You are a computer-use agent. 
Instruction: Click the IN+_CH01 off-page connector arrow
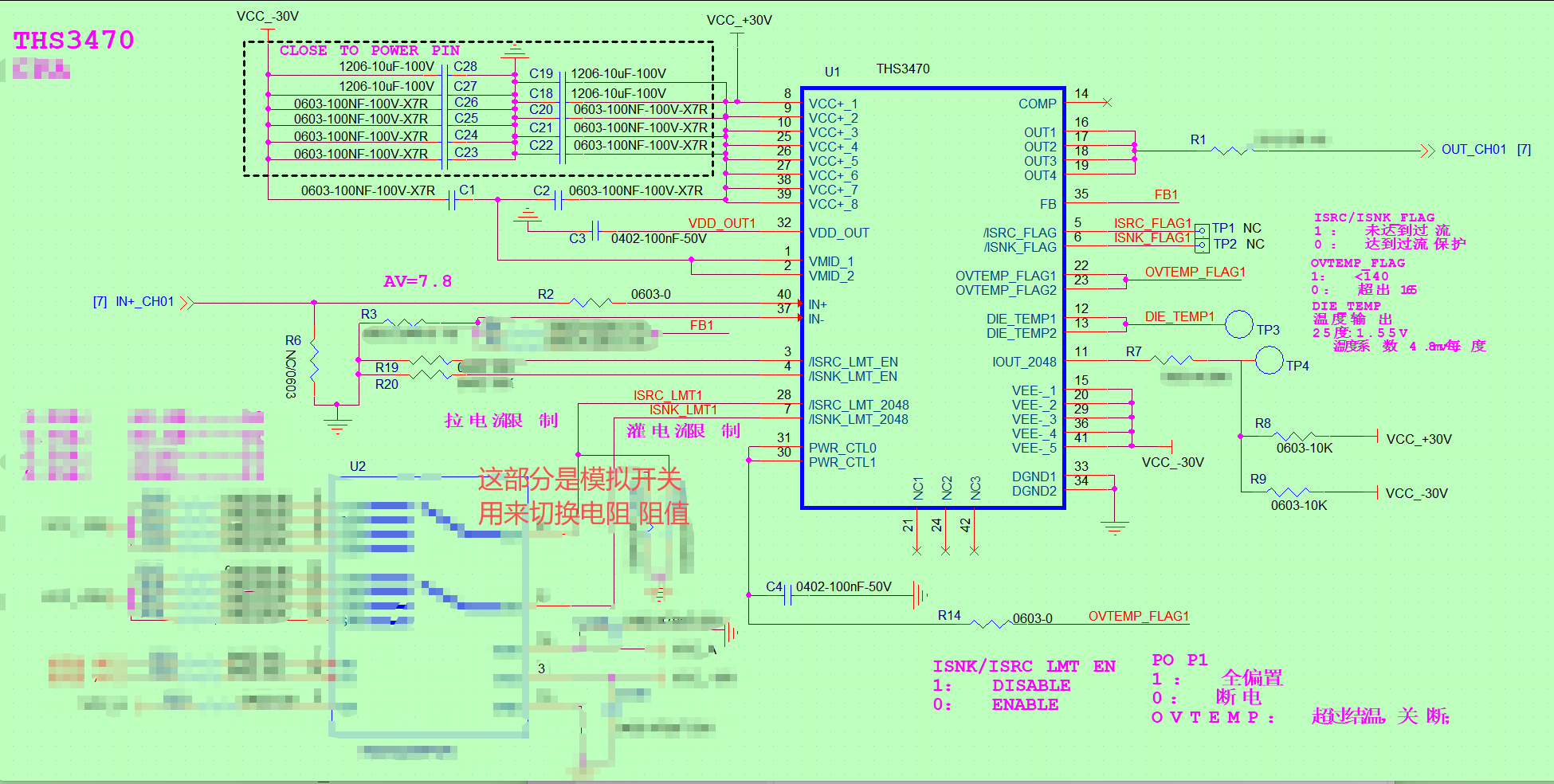click(x=187, y=303)
